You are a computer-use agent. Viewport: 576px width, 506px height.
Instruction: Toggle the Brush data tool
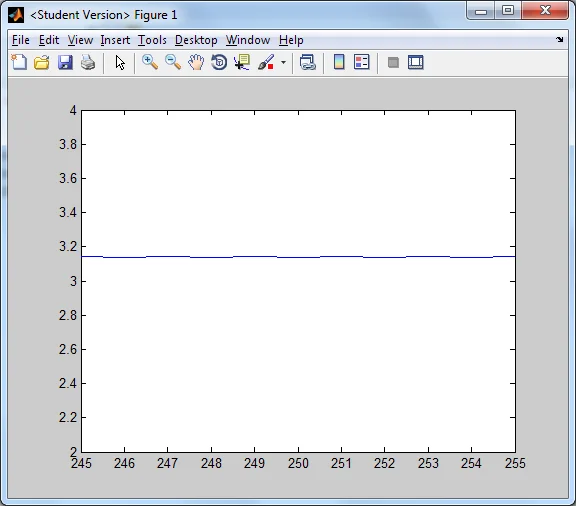(266, 62)
